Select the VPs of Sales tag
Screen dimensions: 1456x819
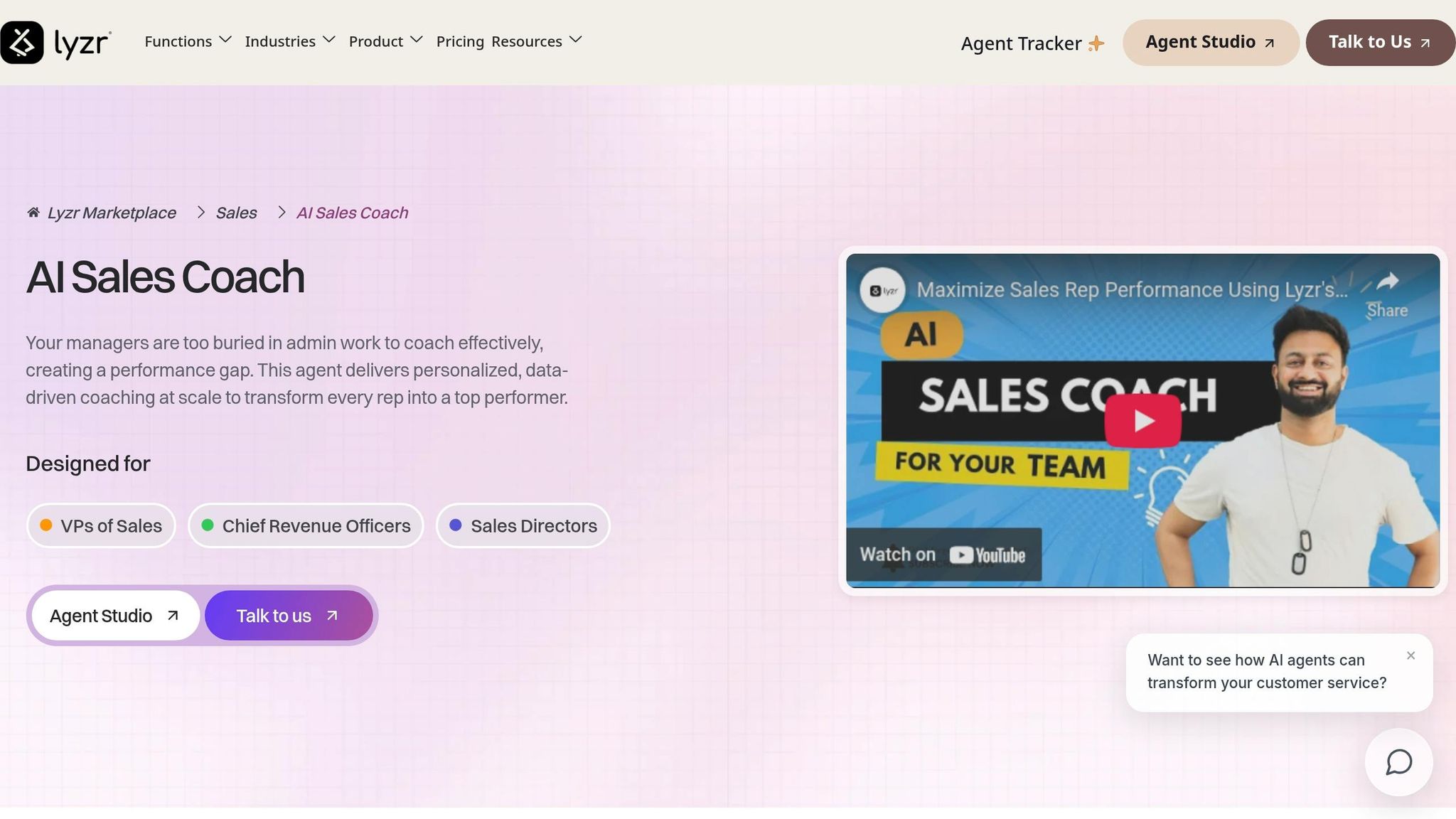pos(101,526)
